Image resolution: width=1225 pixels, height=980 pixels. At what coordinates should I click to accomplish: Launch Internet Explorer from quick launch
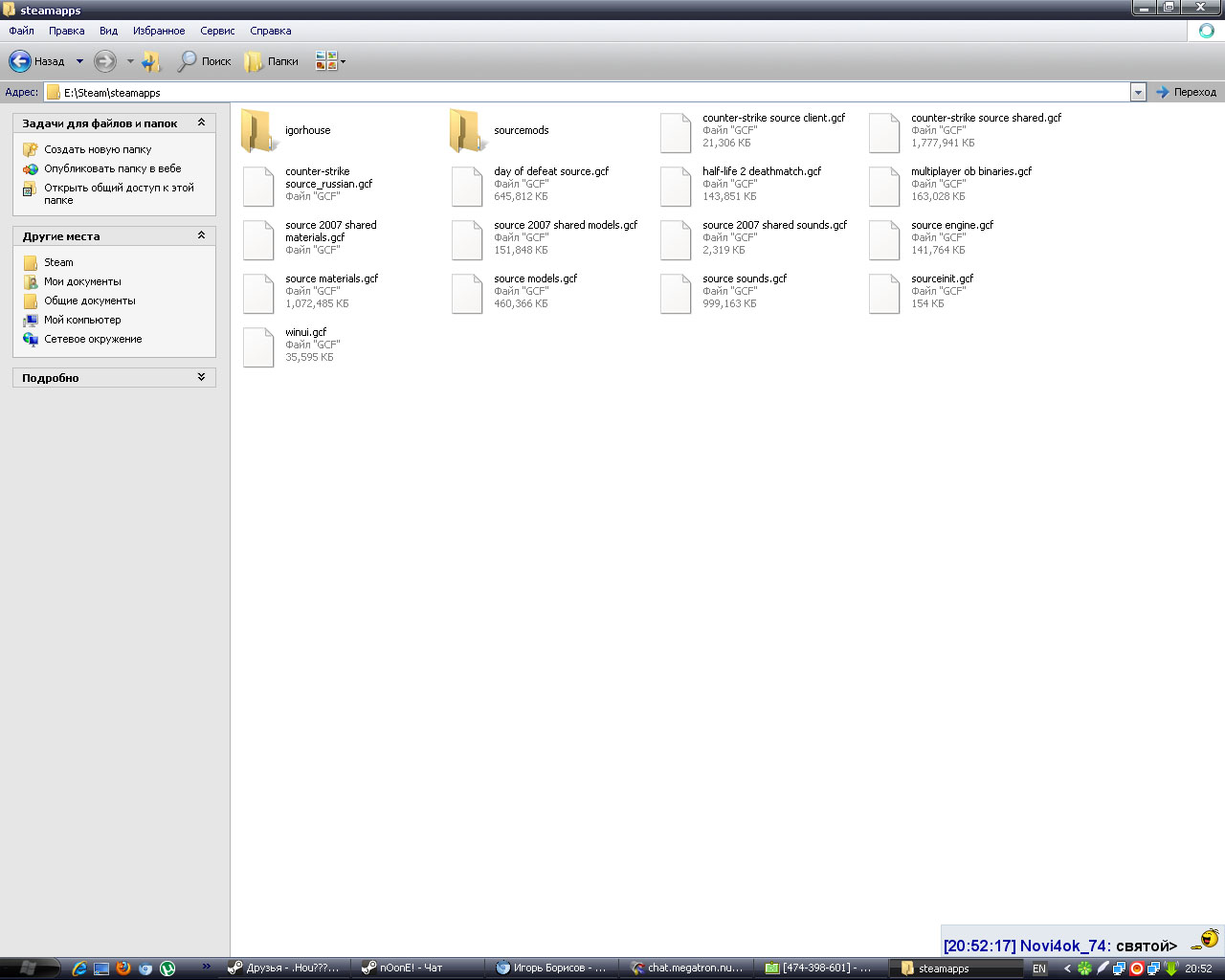79,969
